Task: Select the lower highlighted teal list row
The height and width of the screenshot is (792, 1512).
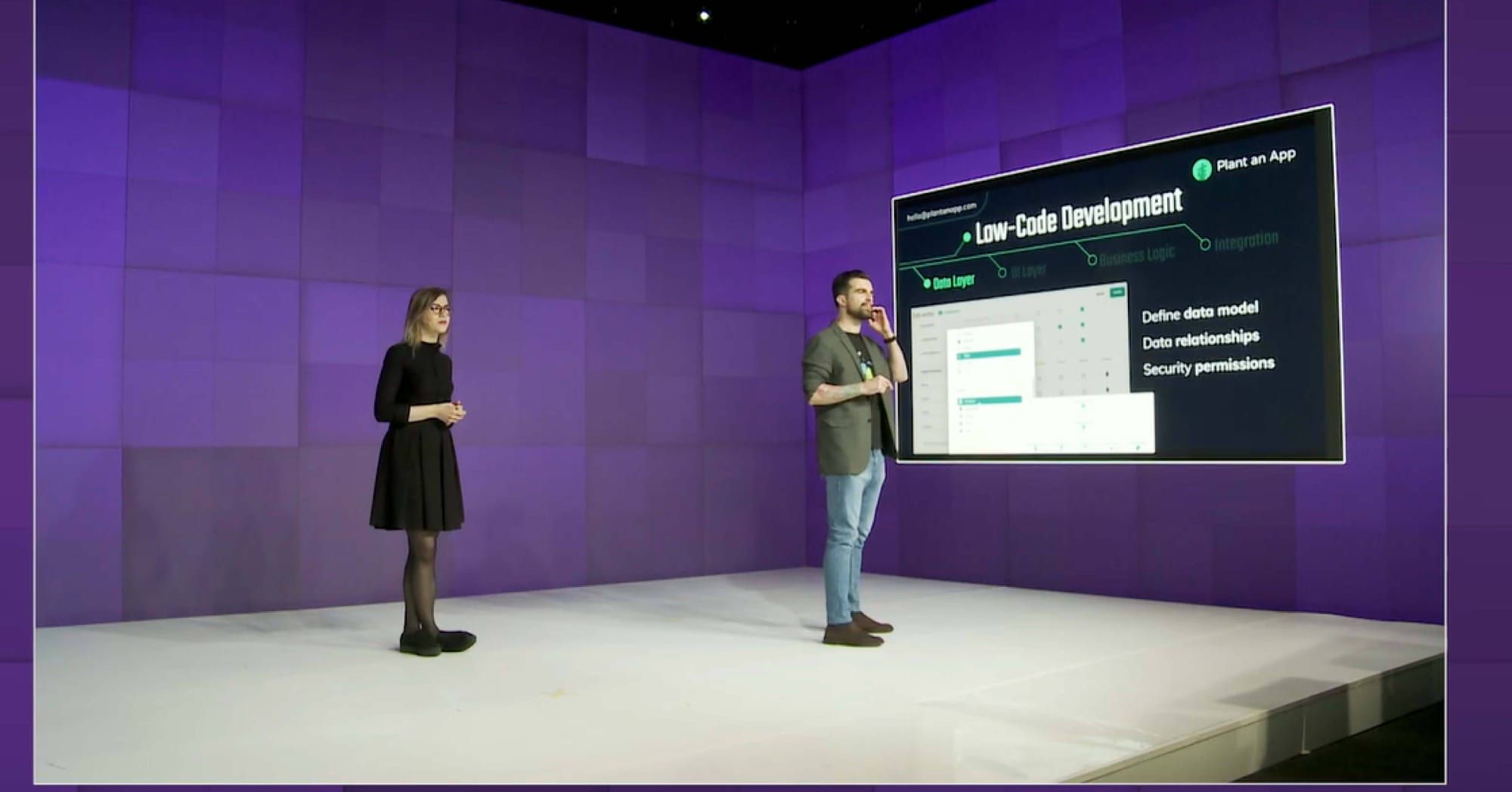Action: [990, 400]
